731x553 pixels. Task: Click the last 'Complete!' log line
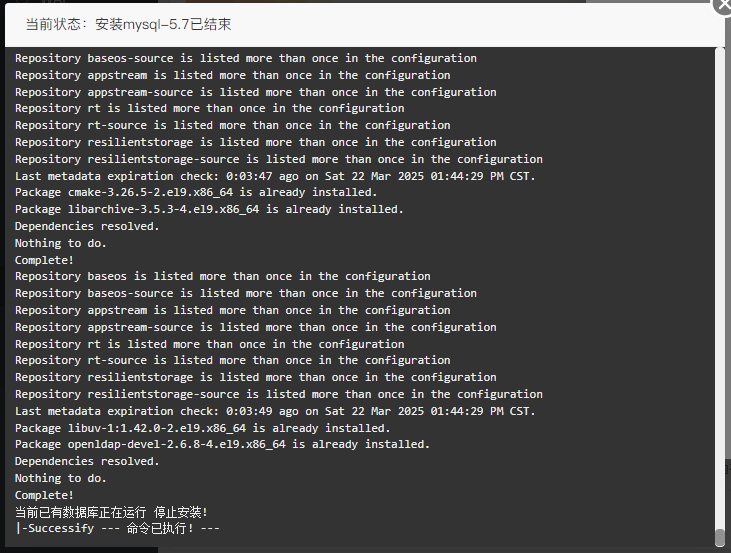[44, 495]
